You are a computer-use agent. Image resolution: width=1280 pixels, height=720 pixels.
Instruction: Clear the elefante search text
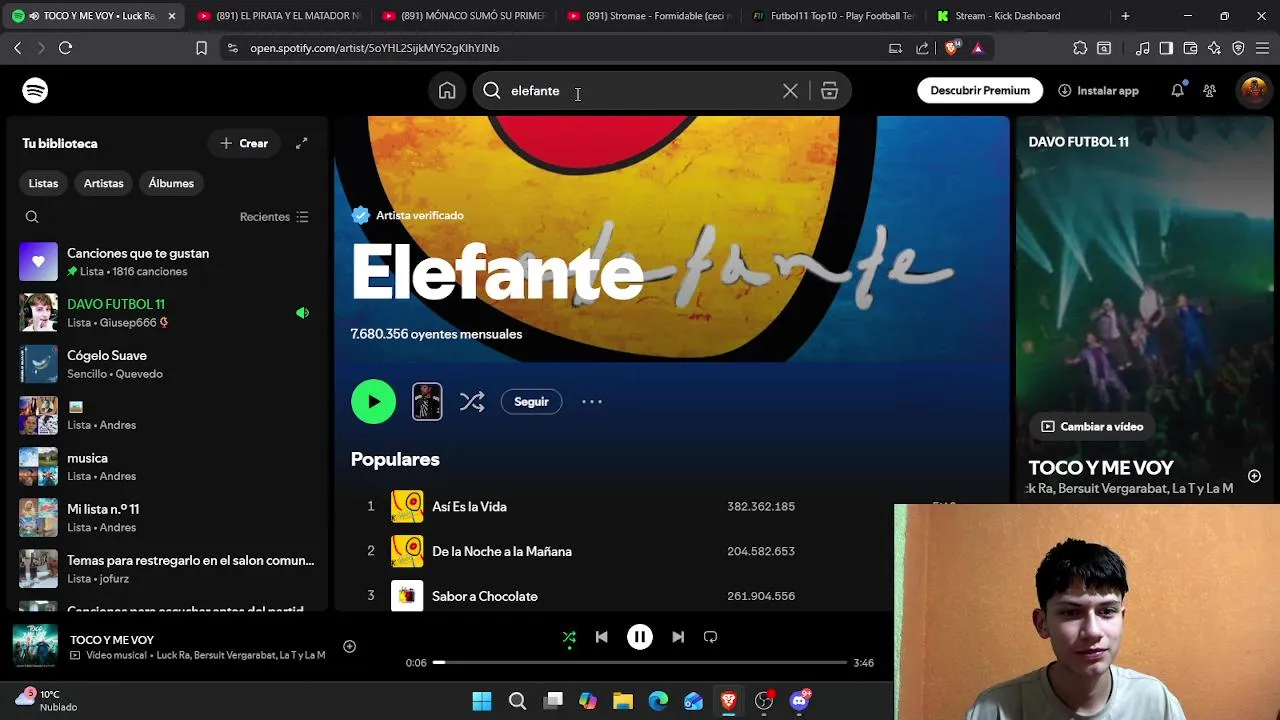(790, 91)
